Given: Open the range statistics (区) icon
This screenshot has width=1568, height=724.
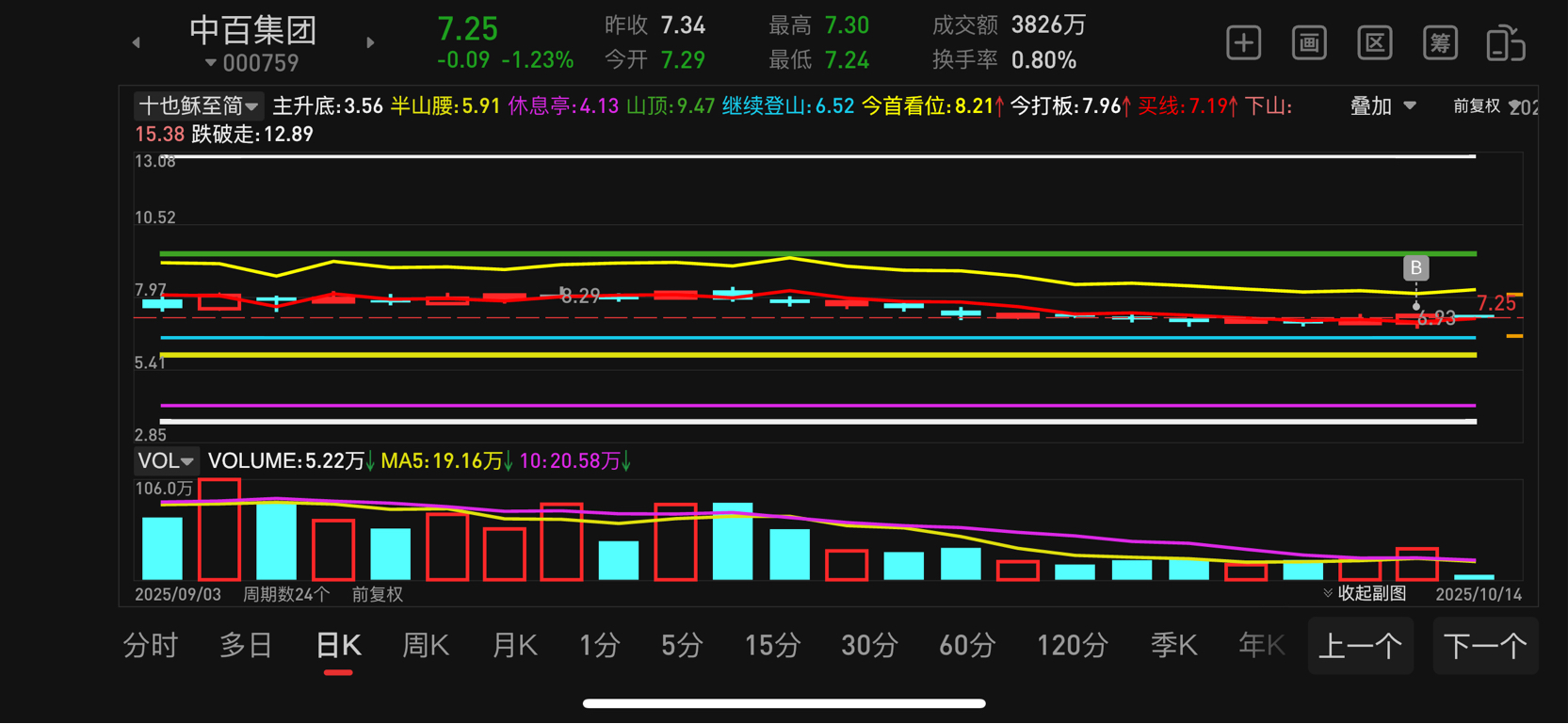Looking at the screenshot, I should 1375,43.
